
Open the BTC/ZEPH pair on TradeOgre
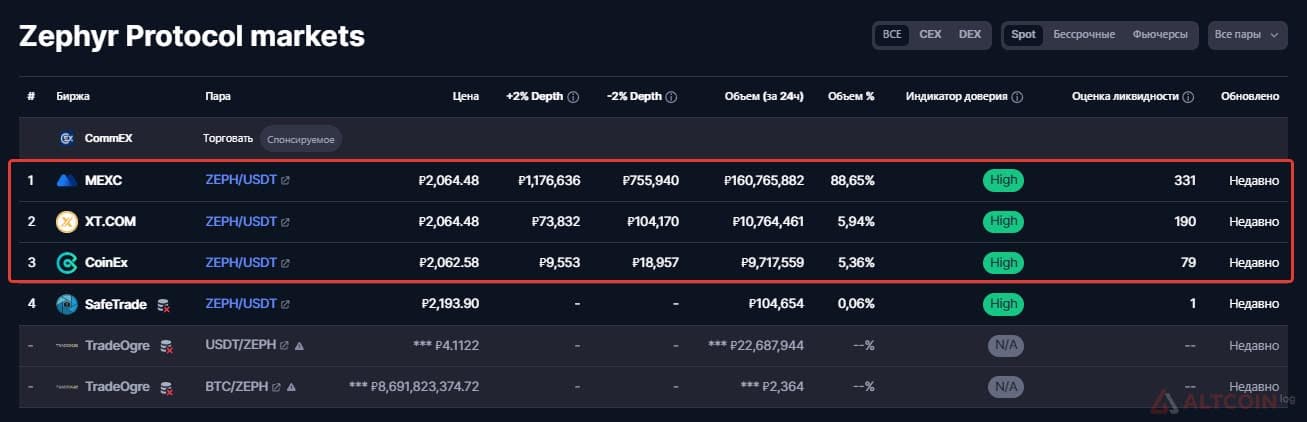tap(237, 387)
